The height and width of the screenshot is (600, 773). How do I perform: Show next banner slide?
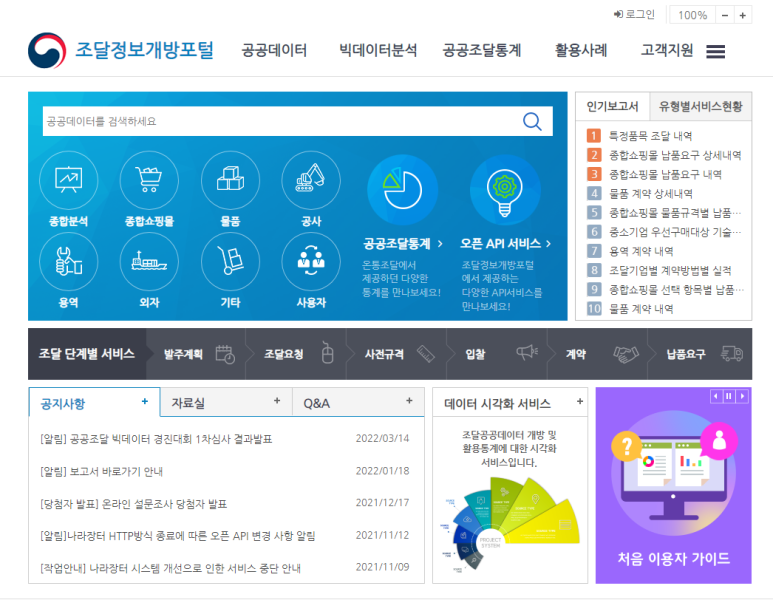click(x=742, y=396)
